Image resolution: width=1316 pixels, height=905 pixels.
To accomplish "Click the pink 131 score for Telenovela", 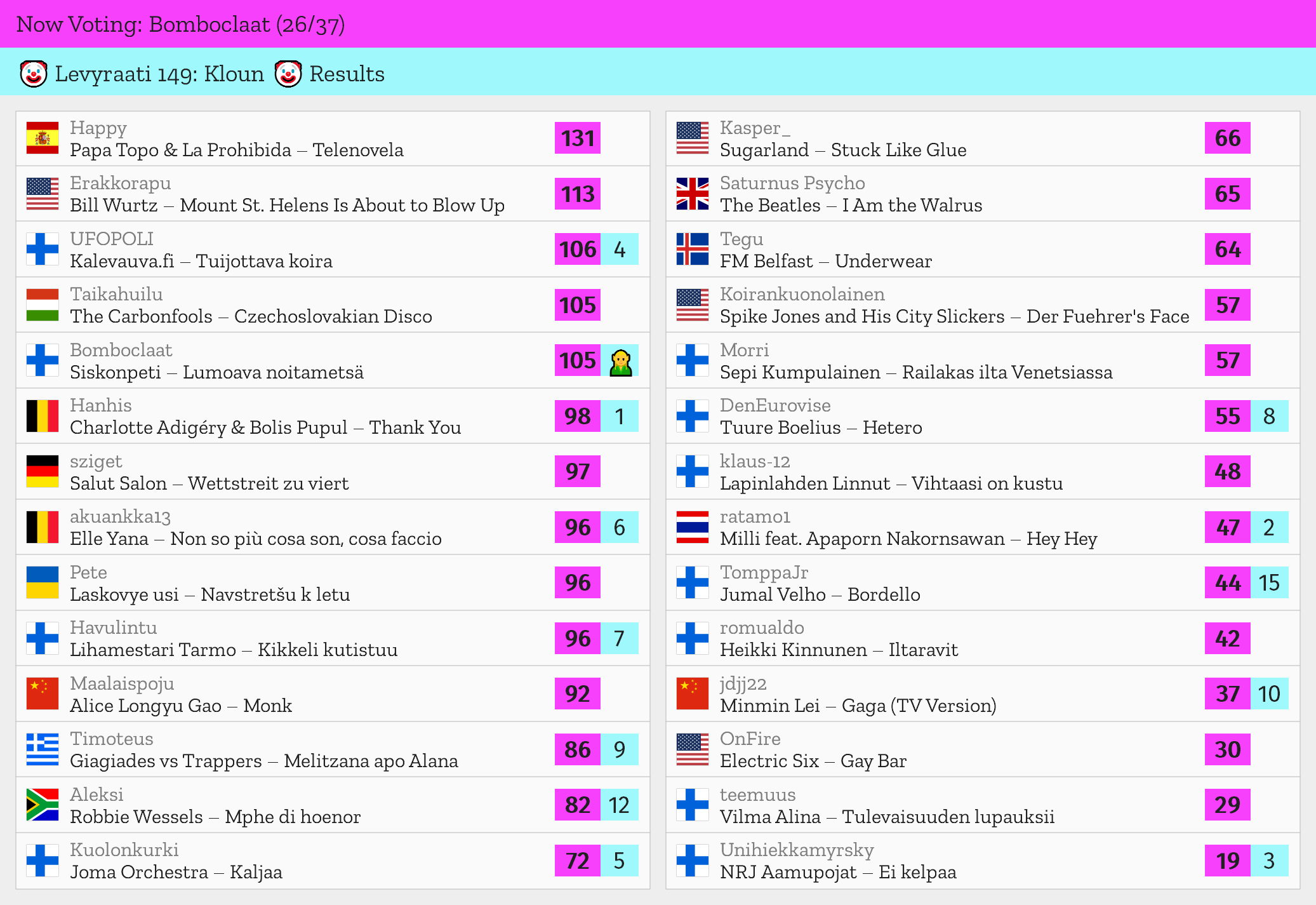I will point(577,138).
